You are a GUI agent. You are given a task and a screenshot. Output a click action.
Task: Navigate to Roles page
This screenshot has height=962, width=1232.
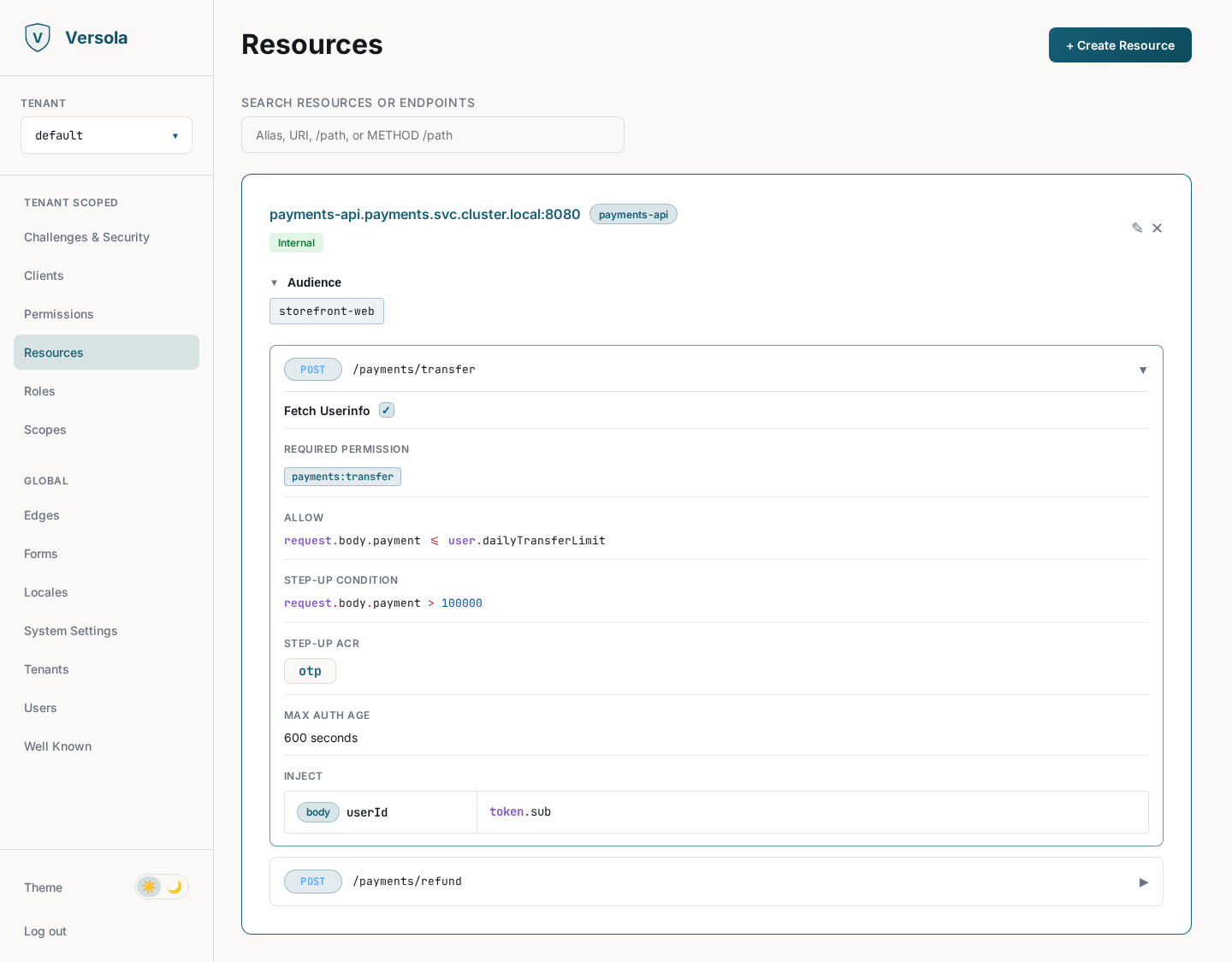click(106, 391)
